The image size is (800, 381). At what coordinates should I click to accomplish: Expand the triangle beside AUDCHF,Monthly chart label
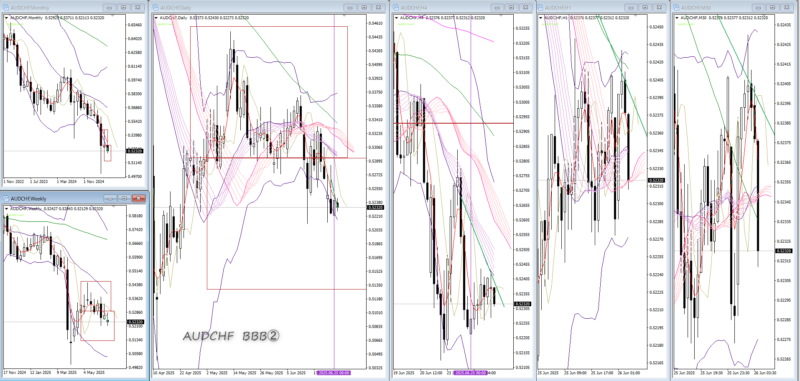7,18
